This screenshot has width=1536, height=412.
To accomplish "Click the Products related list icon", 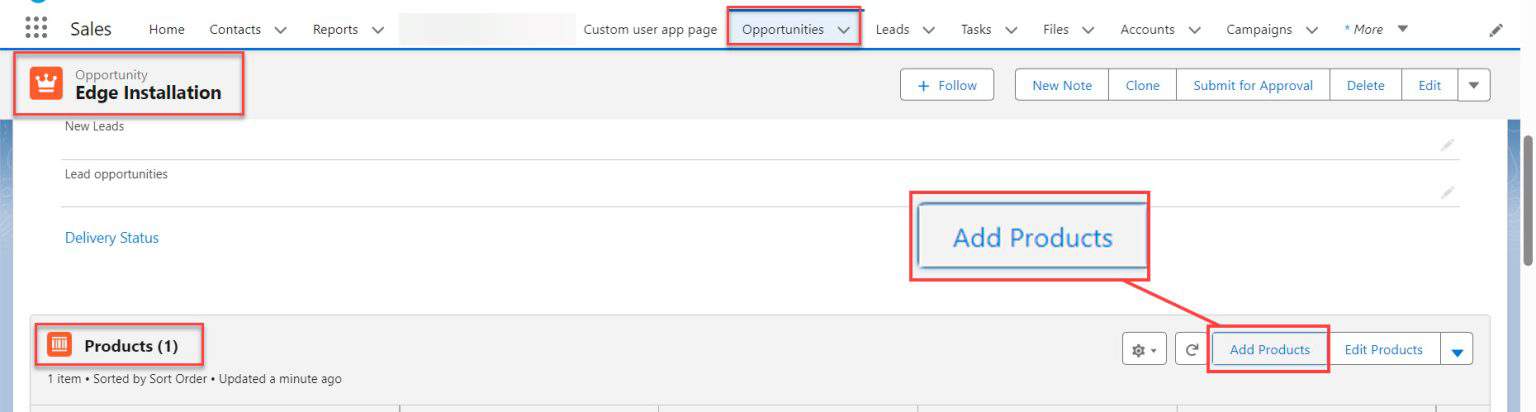I will pos(60,345).
